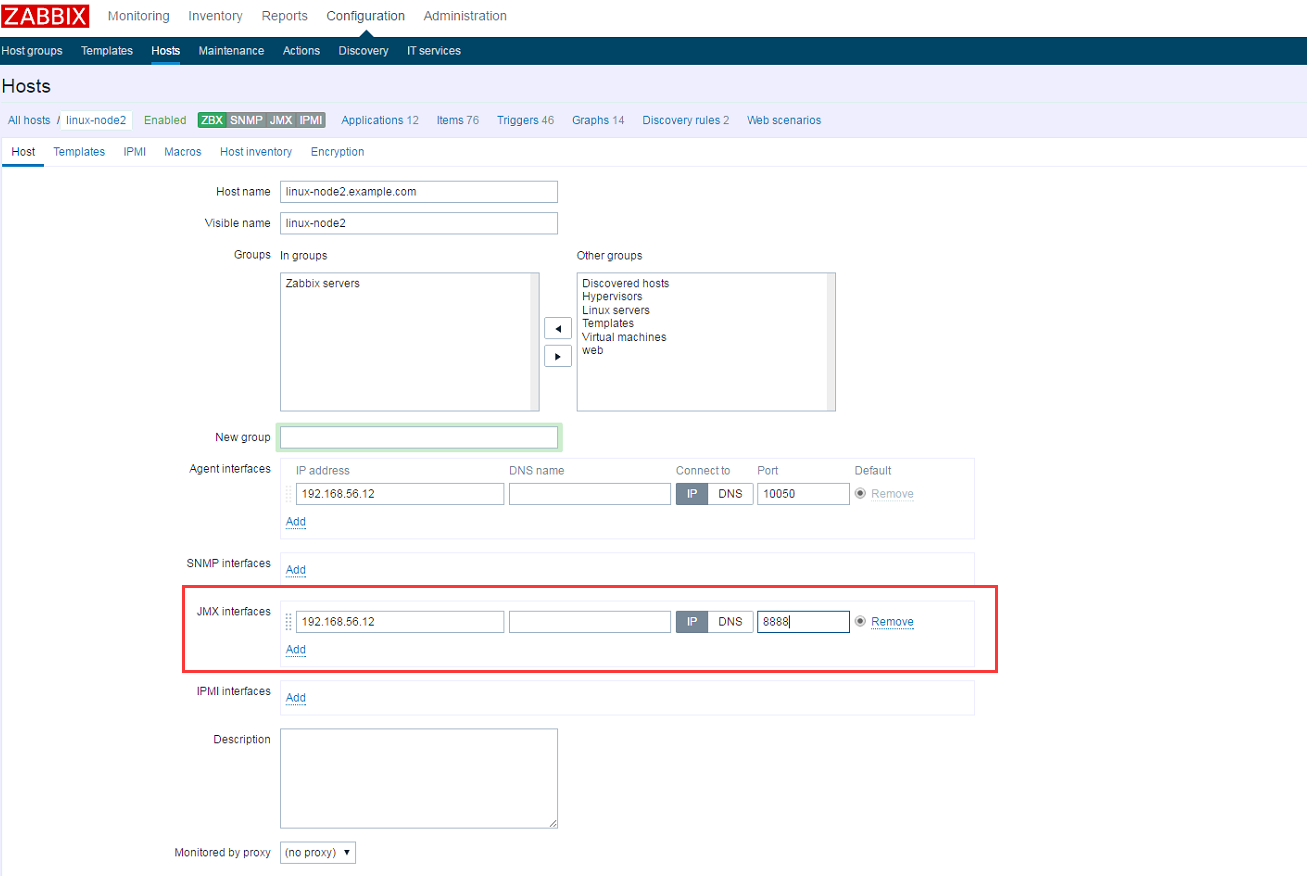
Task: Open the Administration menu
Action: point(465,16)
